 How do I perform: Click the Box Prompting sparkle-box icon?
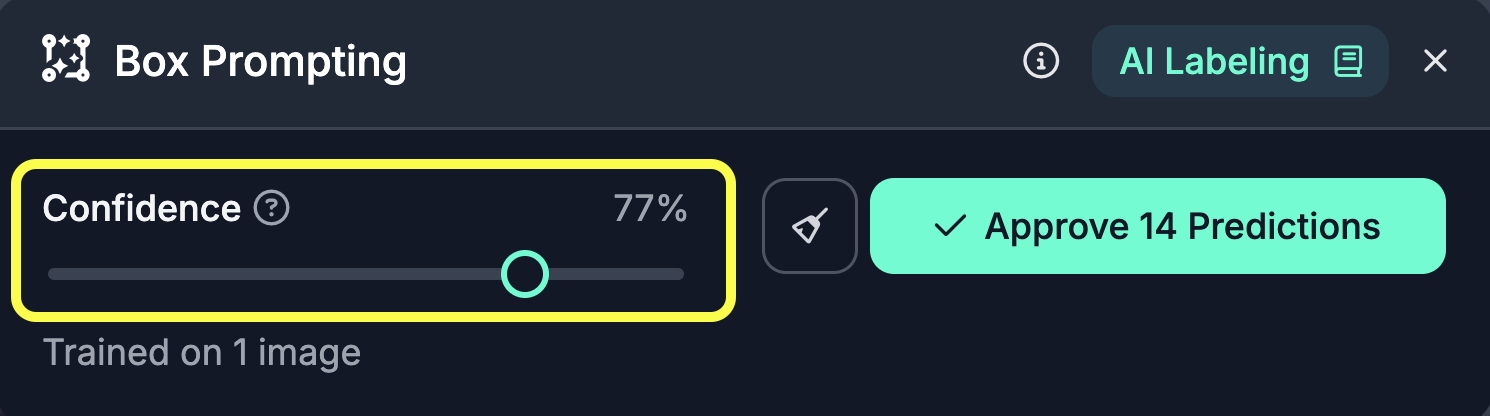coord(66,59)
